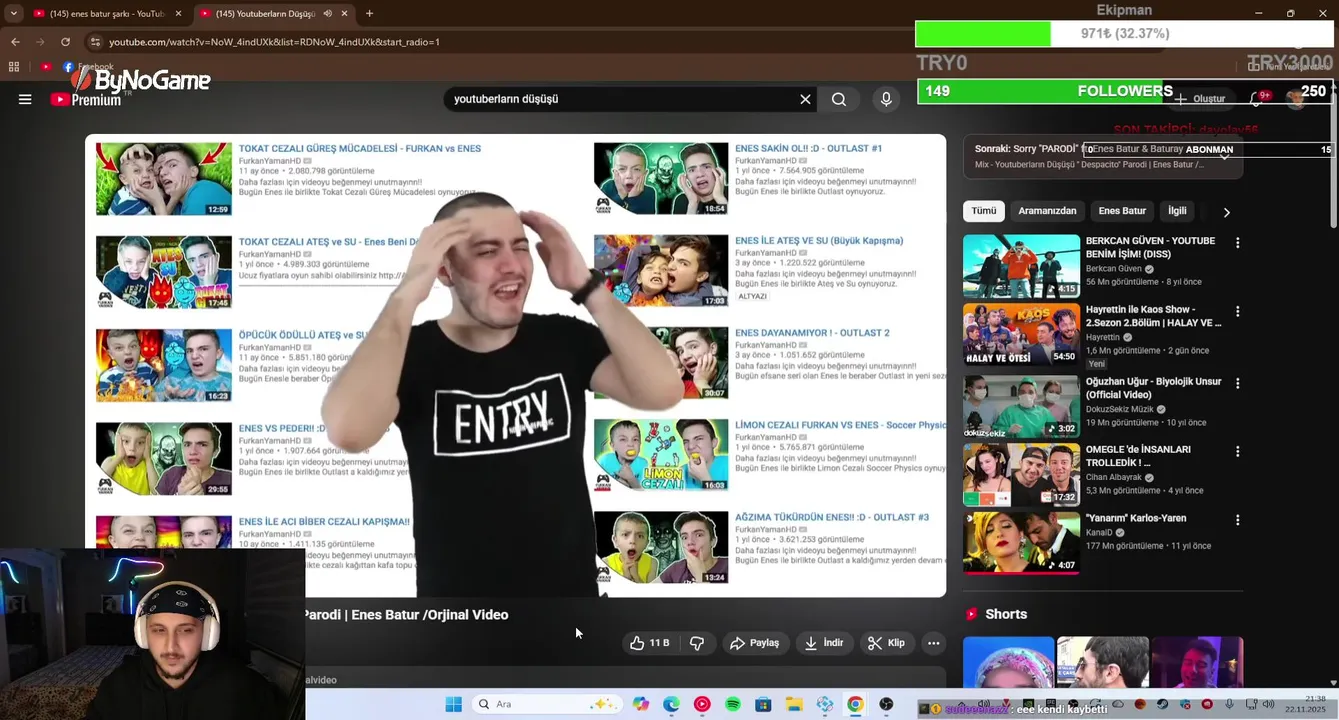Open the Berkcan Güven channel link
The width and height of the screenshot is (1339, 720).
click(1113, 269)
